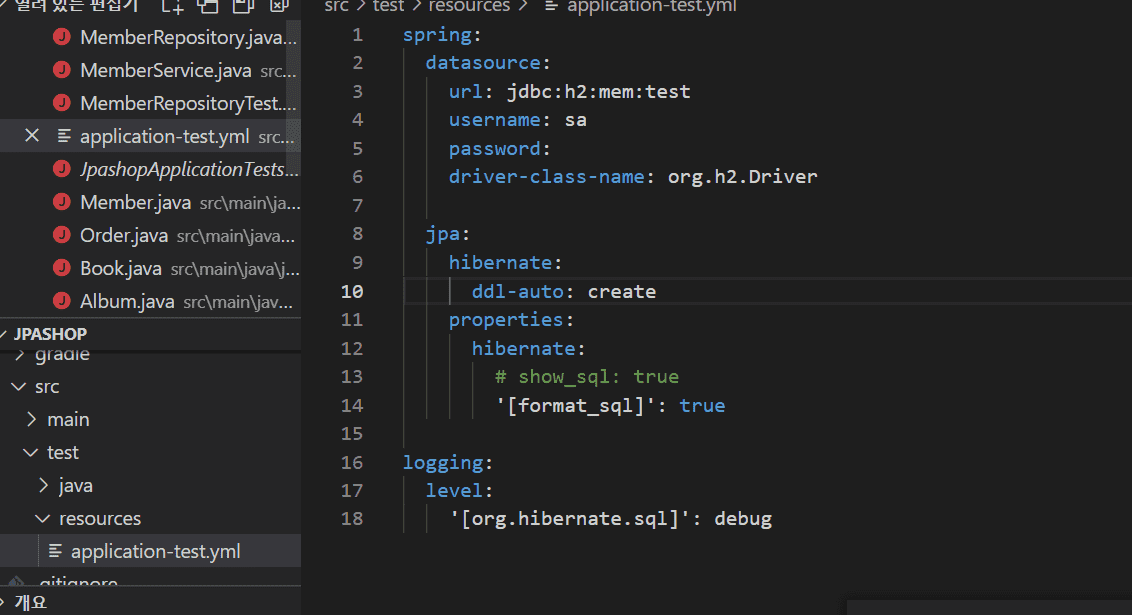Close the application-test.yml open editor
This screenshot has height=615, width=1132.
point(32,136)
